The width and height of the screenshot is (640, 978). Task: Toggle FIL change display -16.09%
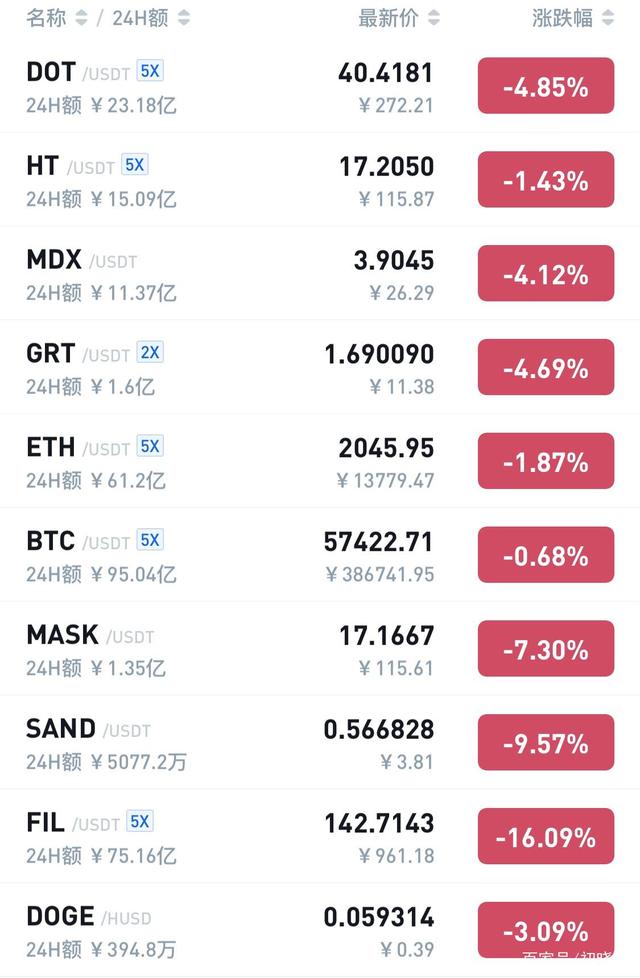(x=546, y=836)
